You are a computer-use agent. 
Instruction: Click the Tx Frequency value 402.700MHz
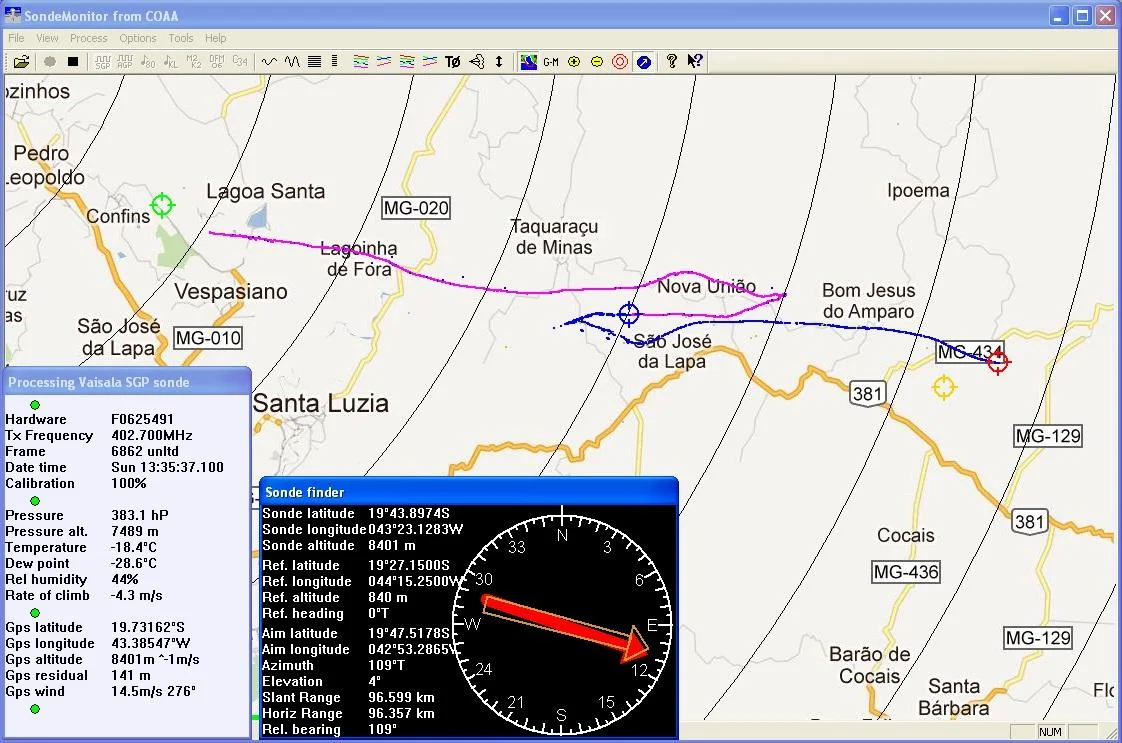click(x=152, y=435)
